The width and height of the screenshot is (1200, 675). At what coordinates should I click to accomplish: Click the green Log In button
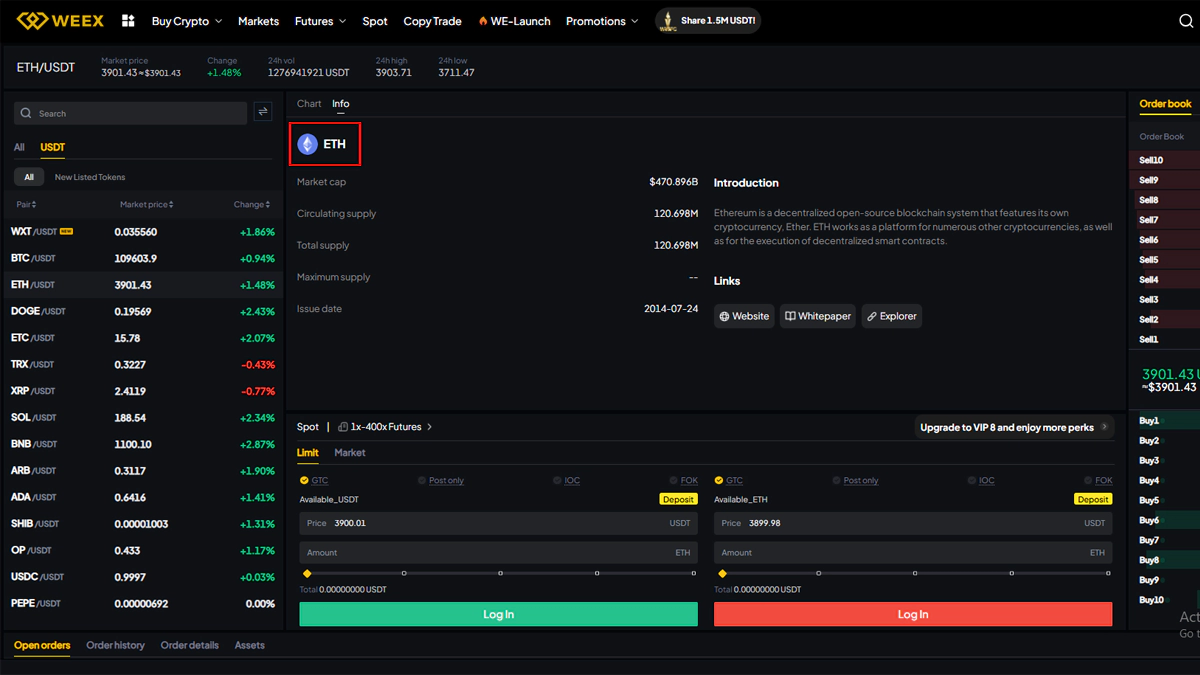498,614
